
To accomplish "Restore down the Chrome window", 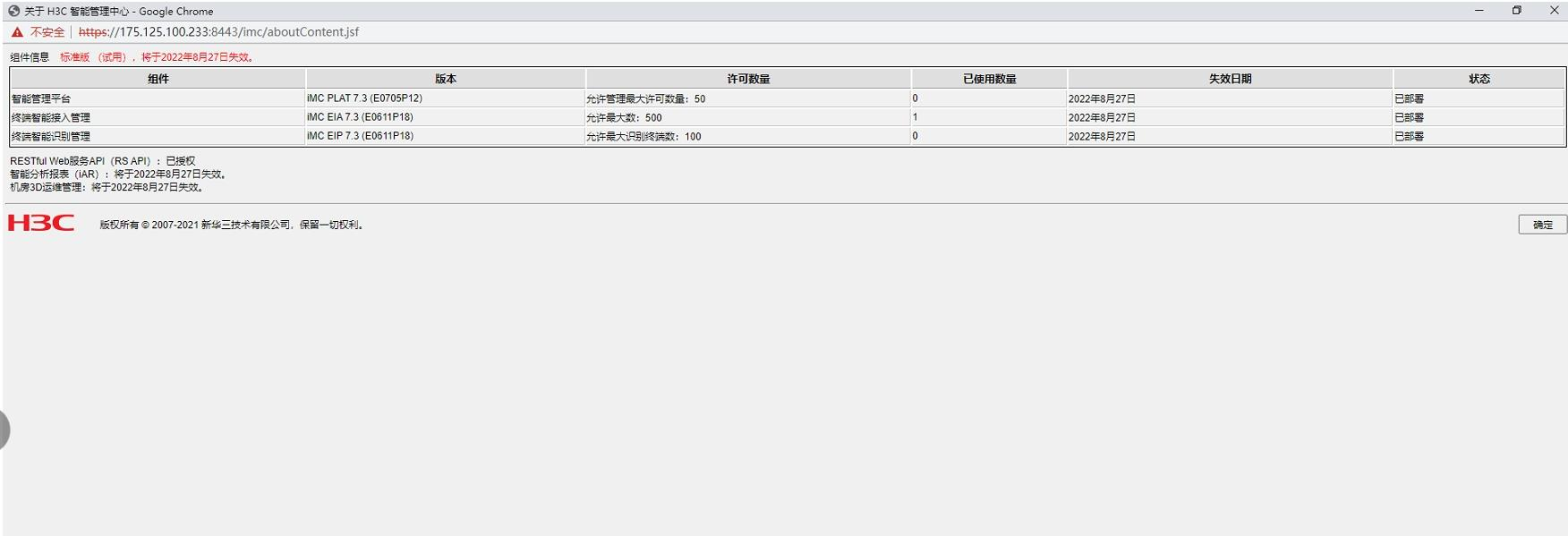I will (1516, 11).
